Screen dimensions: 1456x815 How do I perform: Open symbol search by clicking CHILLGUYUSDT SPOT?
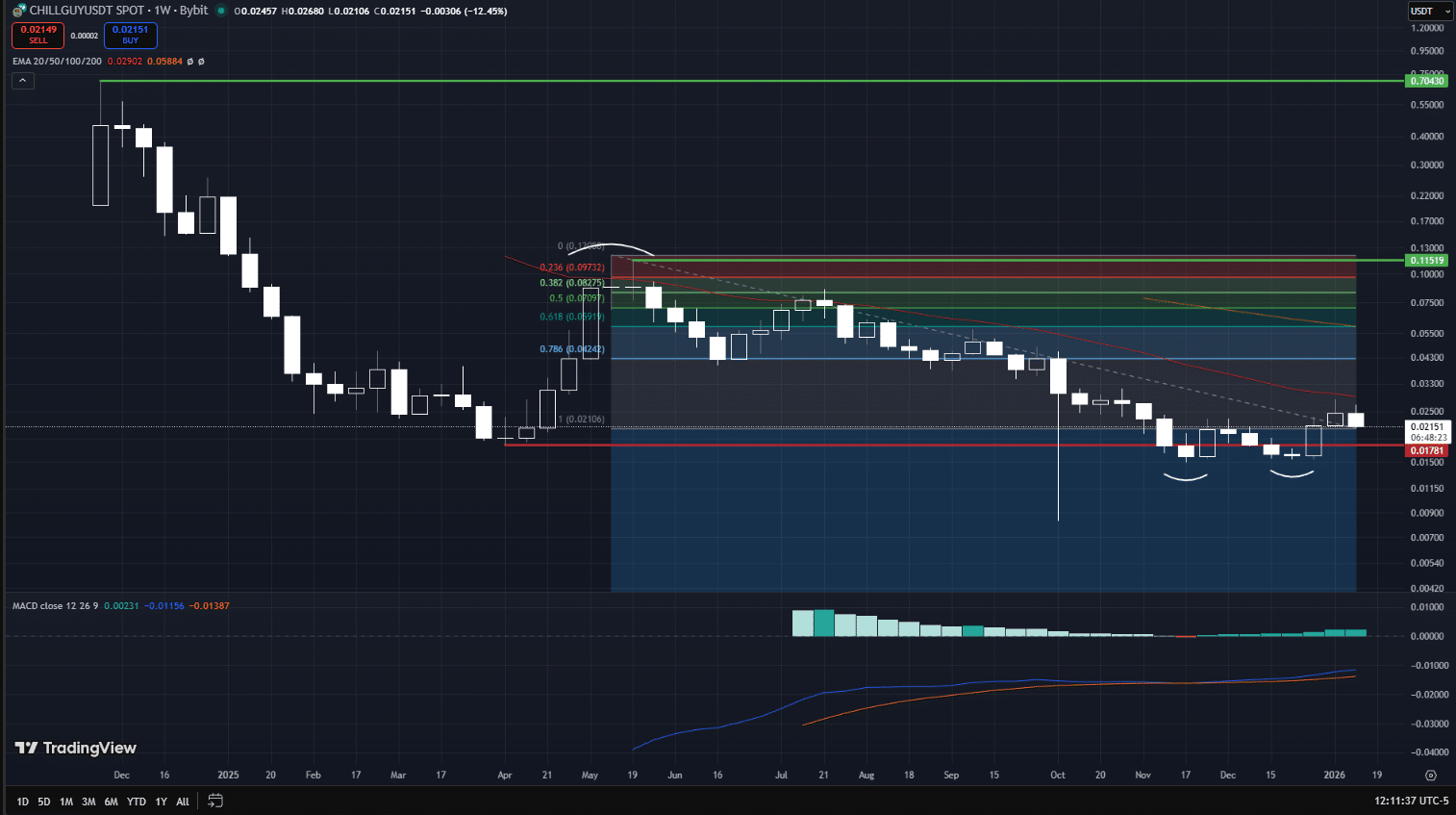tap(87, 11)
